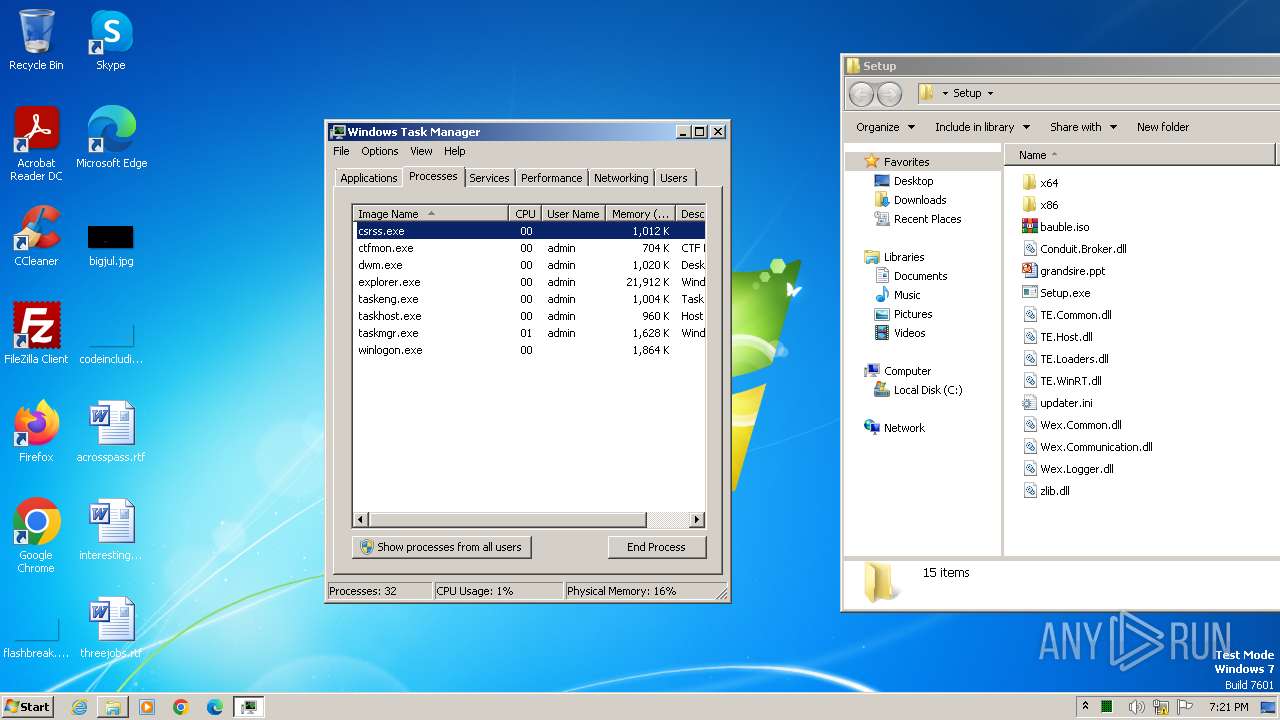Open Windows Media Player taskbar icon
The height and width of the screenshot is (720, 1280).
(x=147, y=707)
